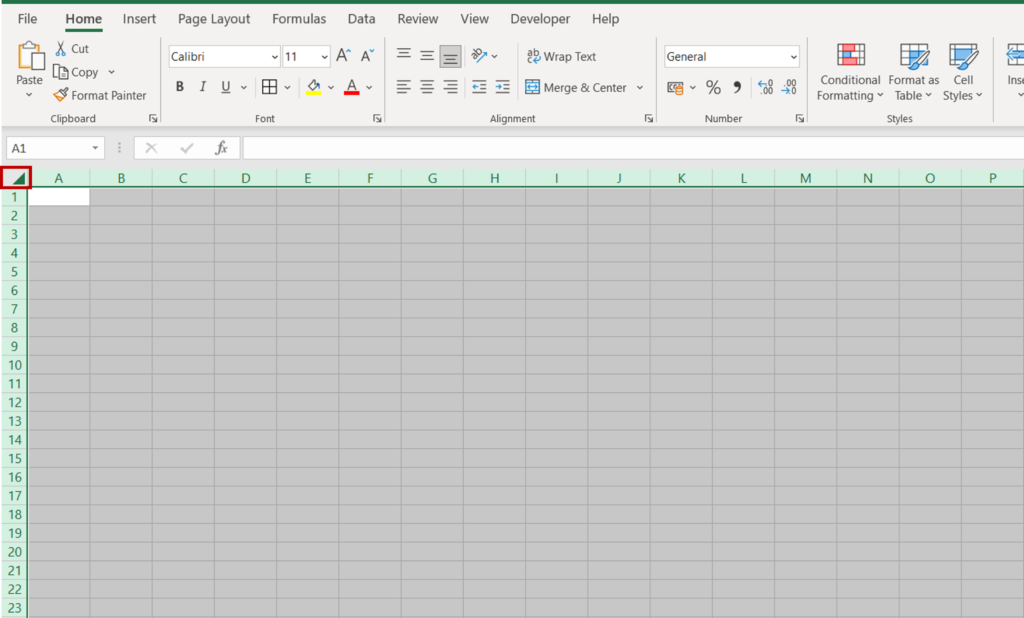Screen dimensions: 1024x618
Task: Select row 10 header
Action: pos(14,365)
